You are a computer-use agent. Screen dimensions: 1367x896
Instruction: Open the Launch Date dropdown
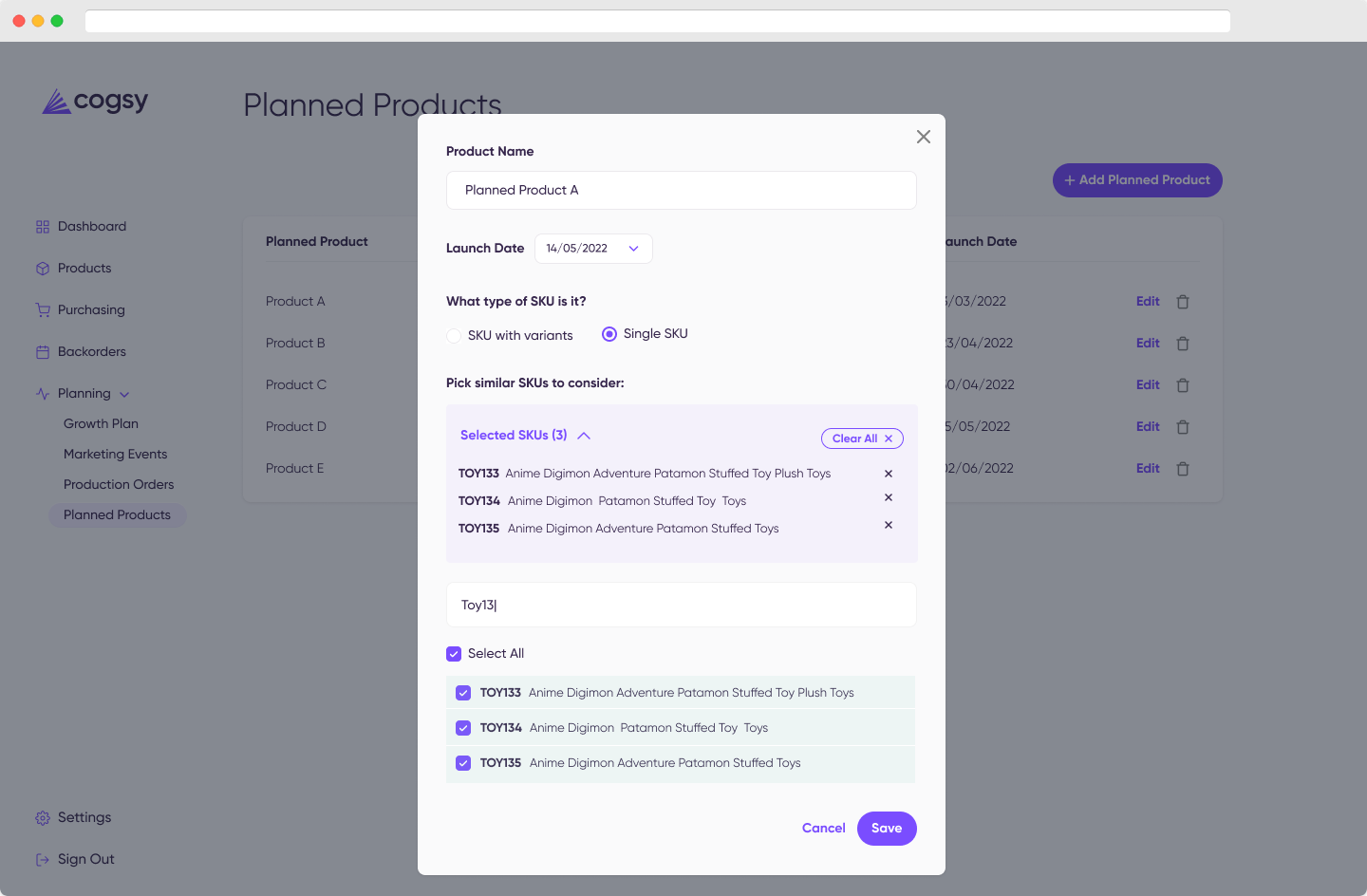593,249
